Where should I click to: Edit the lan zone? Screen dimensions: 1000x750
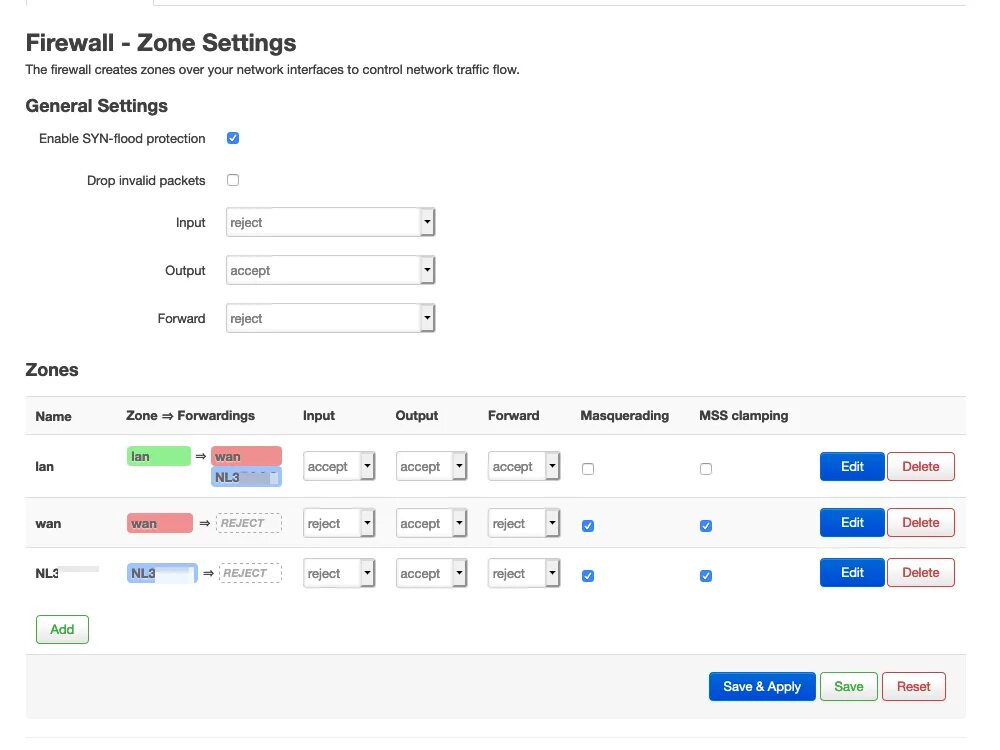point(852,466)
